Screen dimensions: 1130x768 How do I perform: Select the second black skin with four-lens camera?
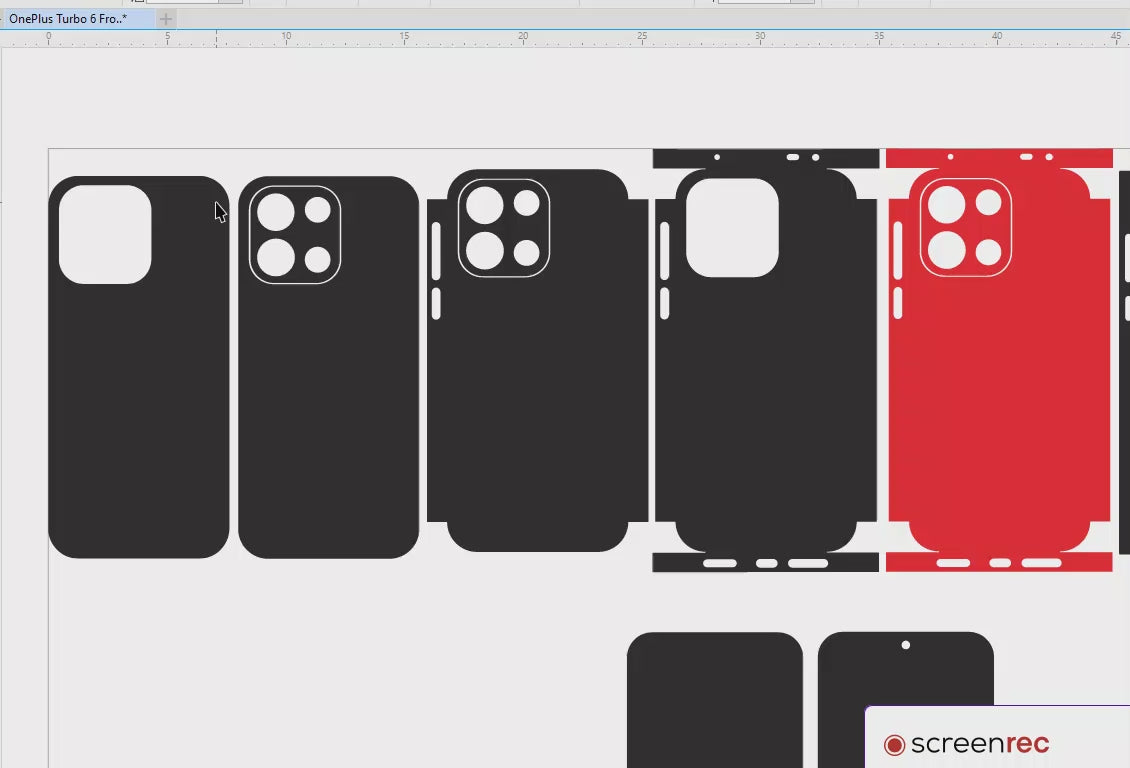coord(328,420)
